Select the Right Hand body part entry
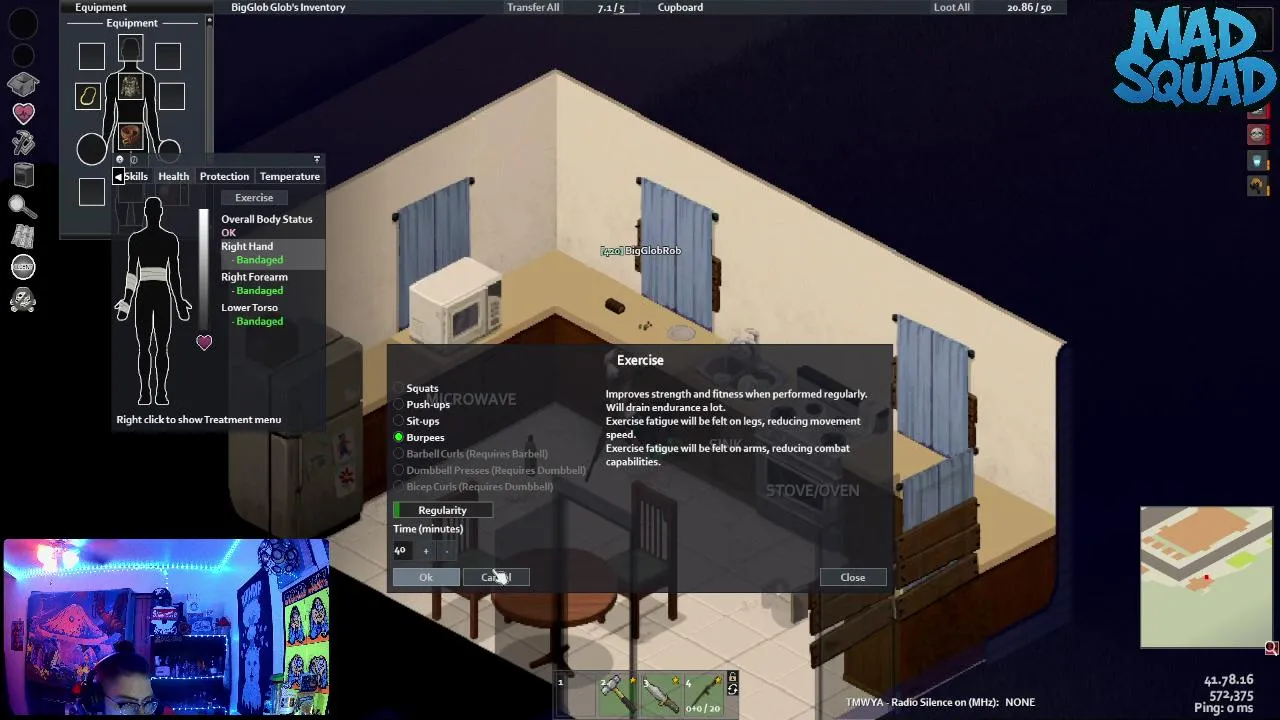Screen dimensions: 1280x720 click(273, 253)
